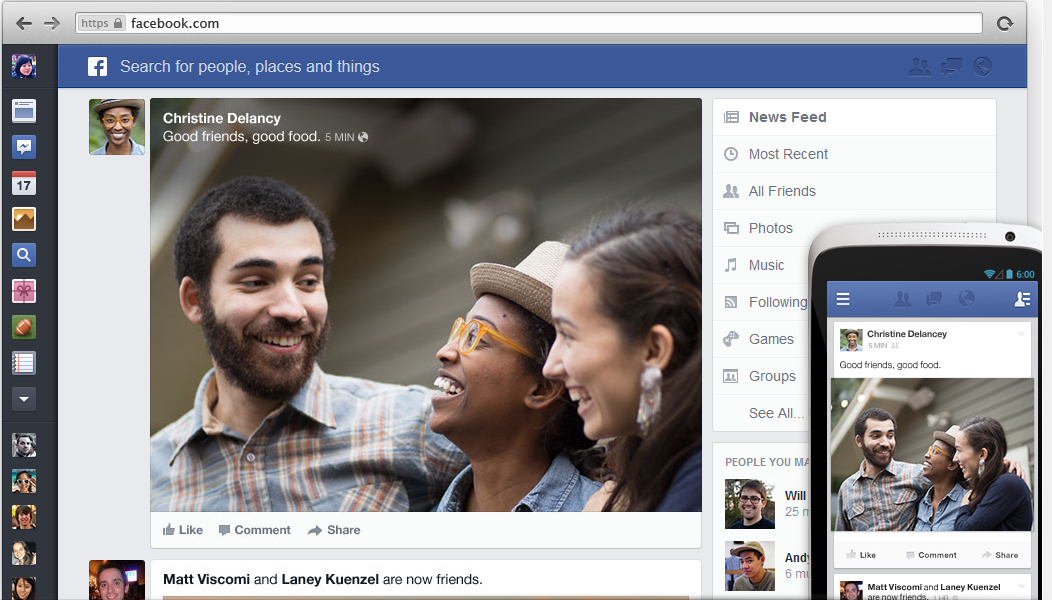This screenshot has height=600, width=1052.
Task: Open post options chevron on phone post
Action: (1021, 334)
